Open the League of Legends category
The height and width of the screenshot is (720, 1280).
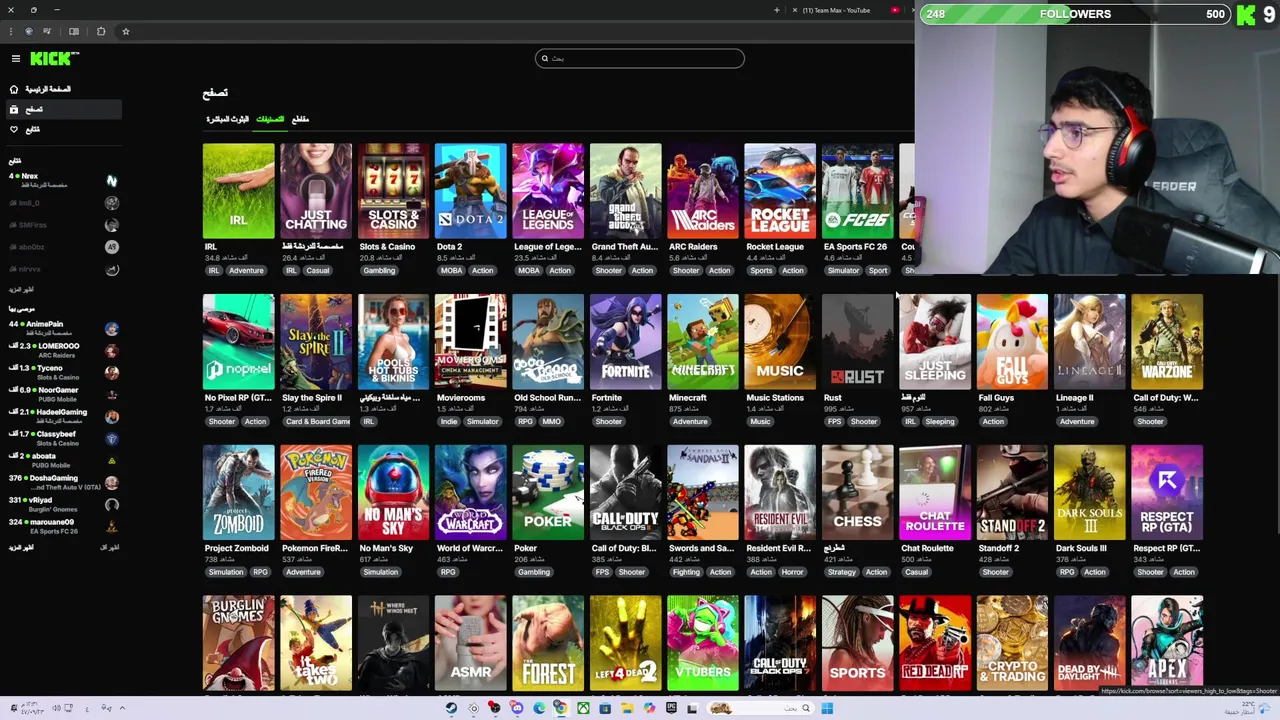coord(548,191)
